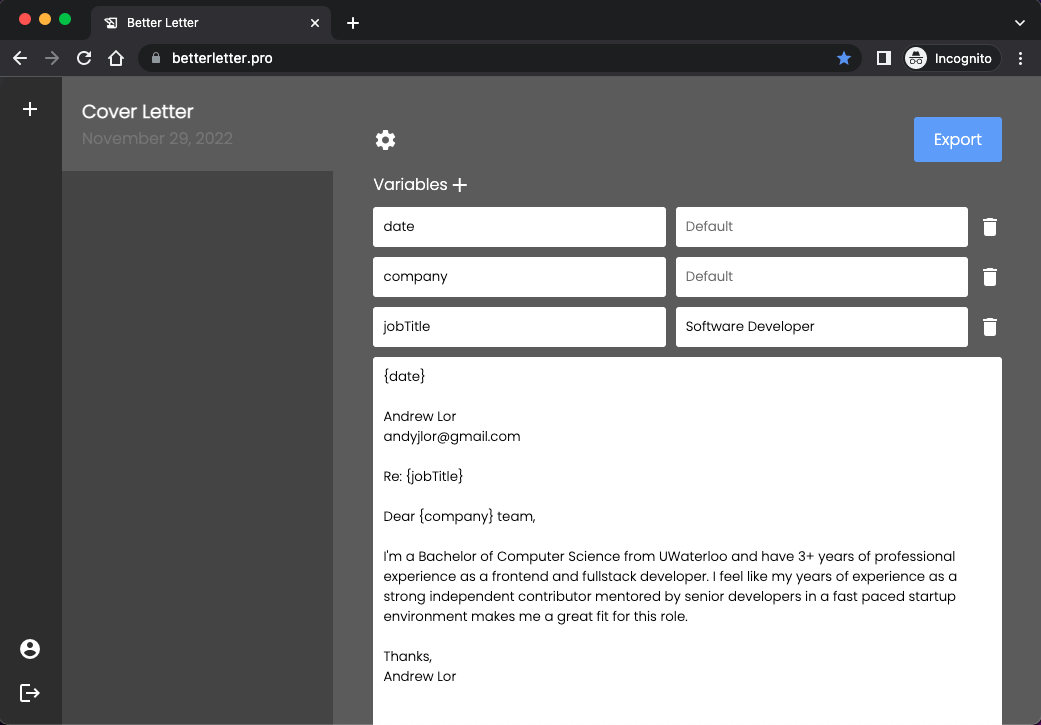Open the account profile icon
The image size is (1041, 725).
point(30,649)
